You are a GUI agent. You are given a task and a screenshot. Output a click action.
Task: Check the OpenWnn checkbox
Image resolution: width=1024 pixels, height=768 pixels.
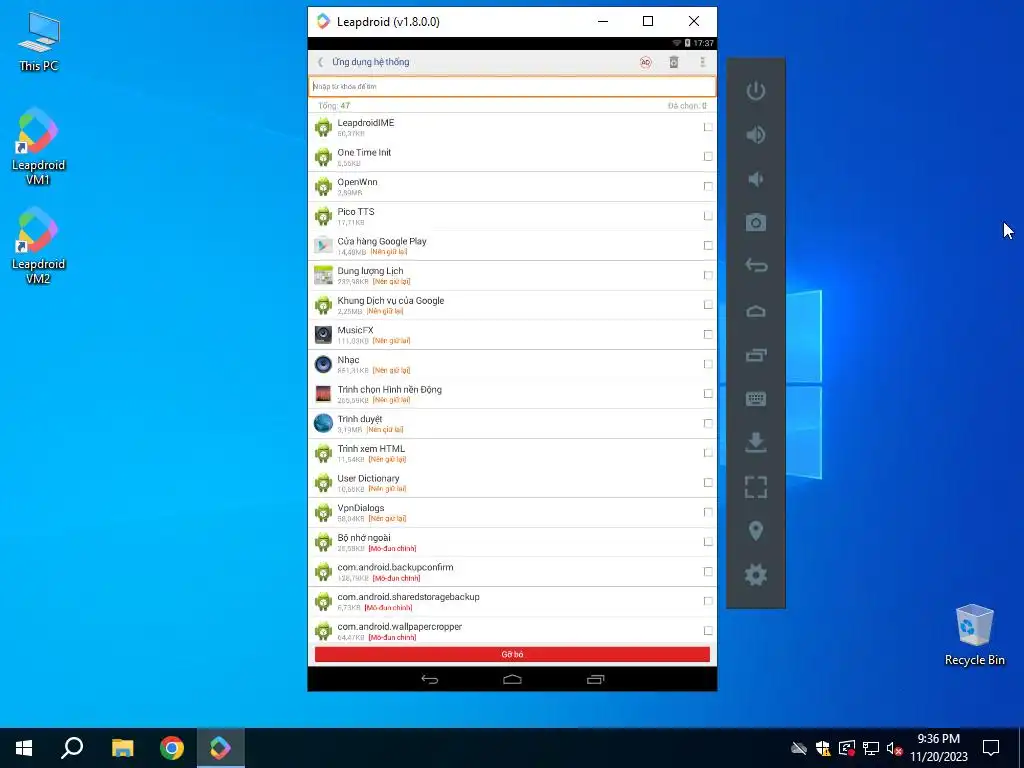coord(708,186)
